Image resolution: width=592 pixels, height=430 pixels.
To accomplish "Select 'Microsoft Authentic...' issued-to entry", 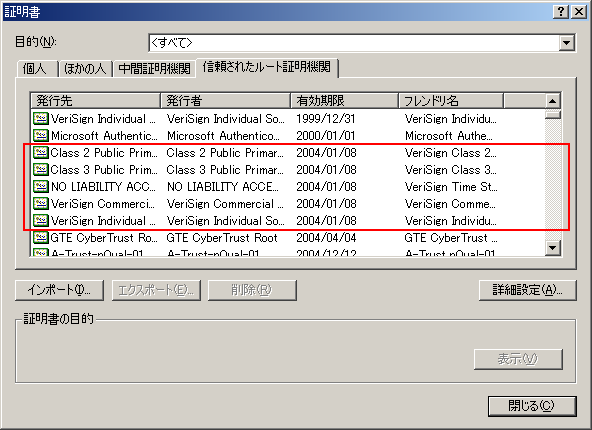I will (x=104, y=136).
